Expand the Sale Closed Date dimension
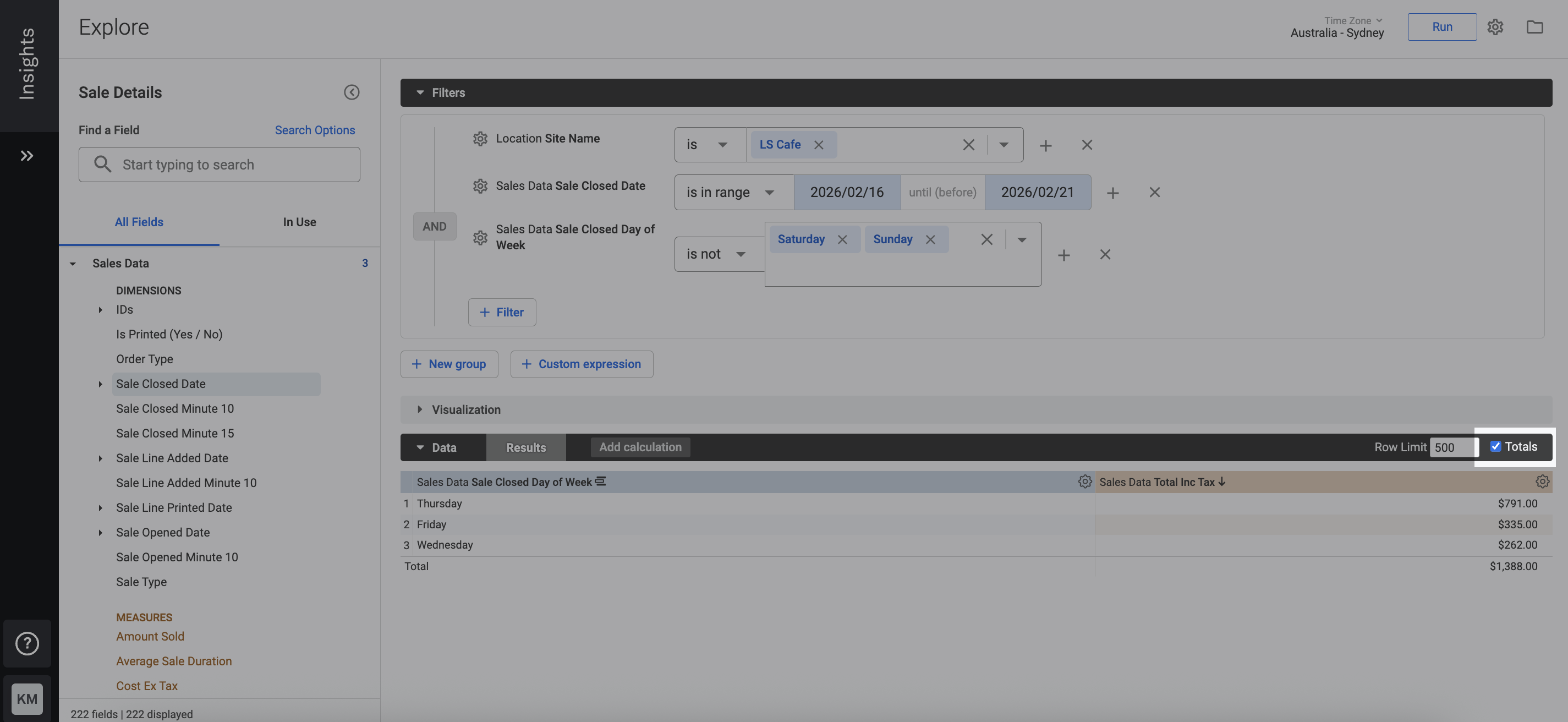The height and width of the screenshot is (722, 1568). [x=101, y=384]
